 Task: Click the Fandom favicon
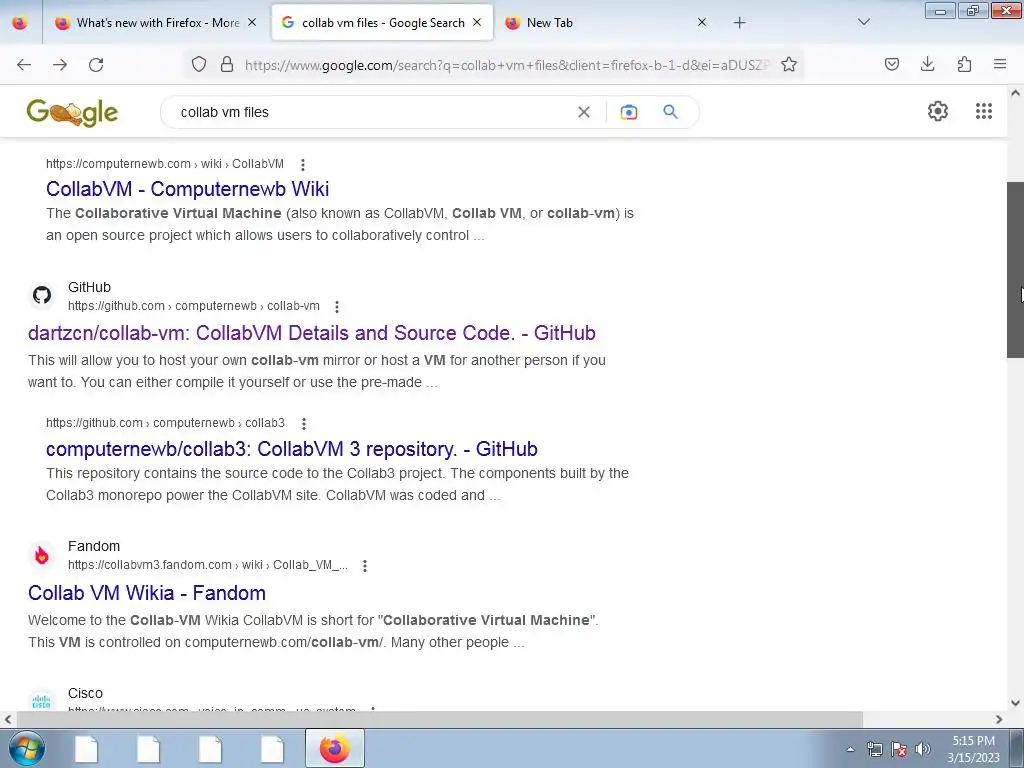point(42,555)
